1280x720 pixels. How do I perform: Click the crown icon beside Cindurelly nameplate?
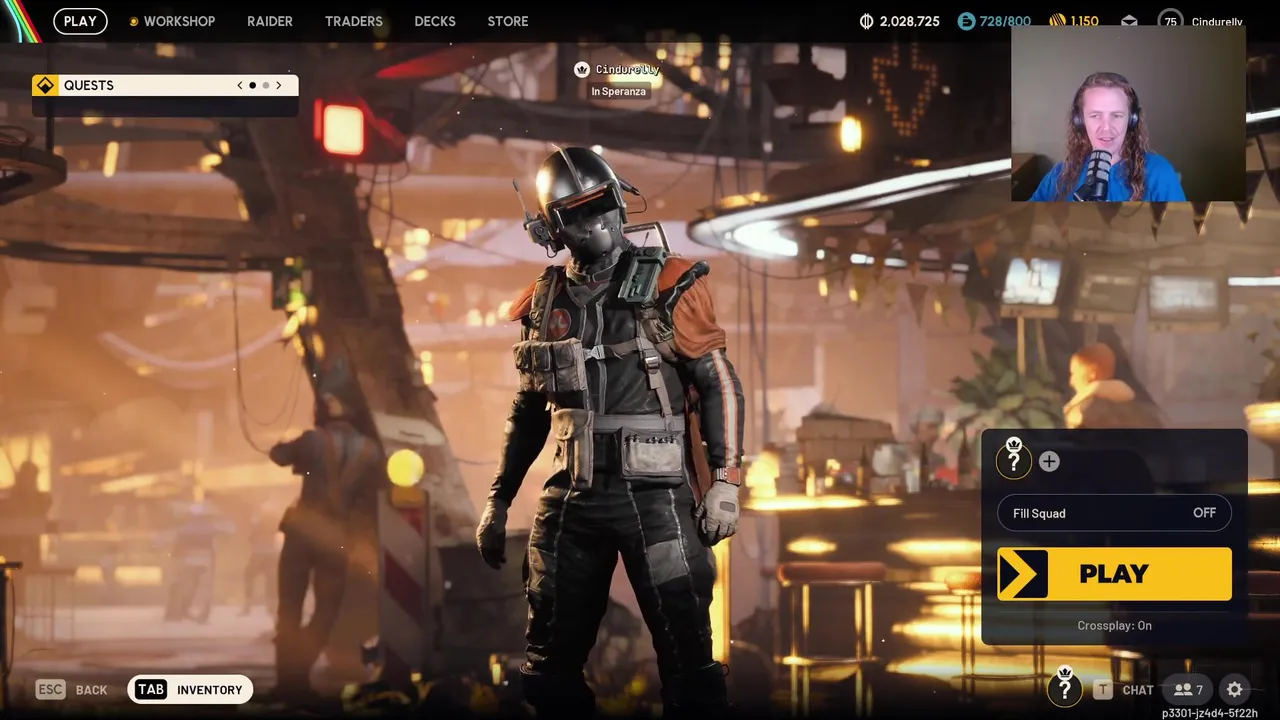(x=582, y=69)
